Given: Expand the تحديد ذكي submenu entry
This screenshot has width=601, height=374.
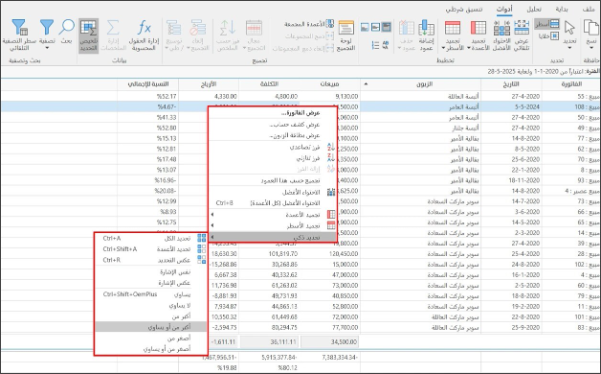Looking at the screenshot, I should click(x=273, y=237).
